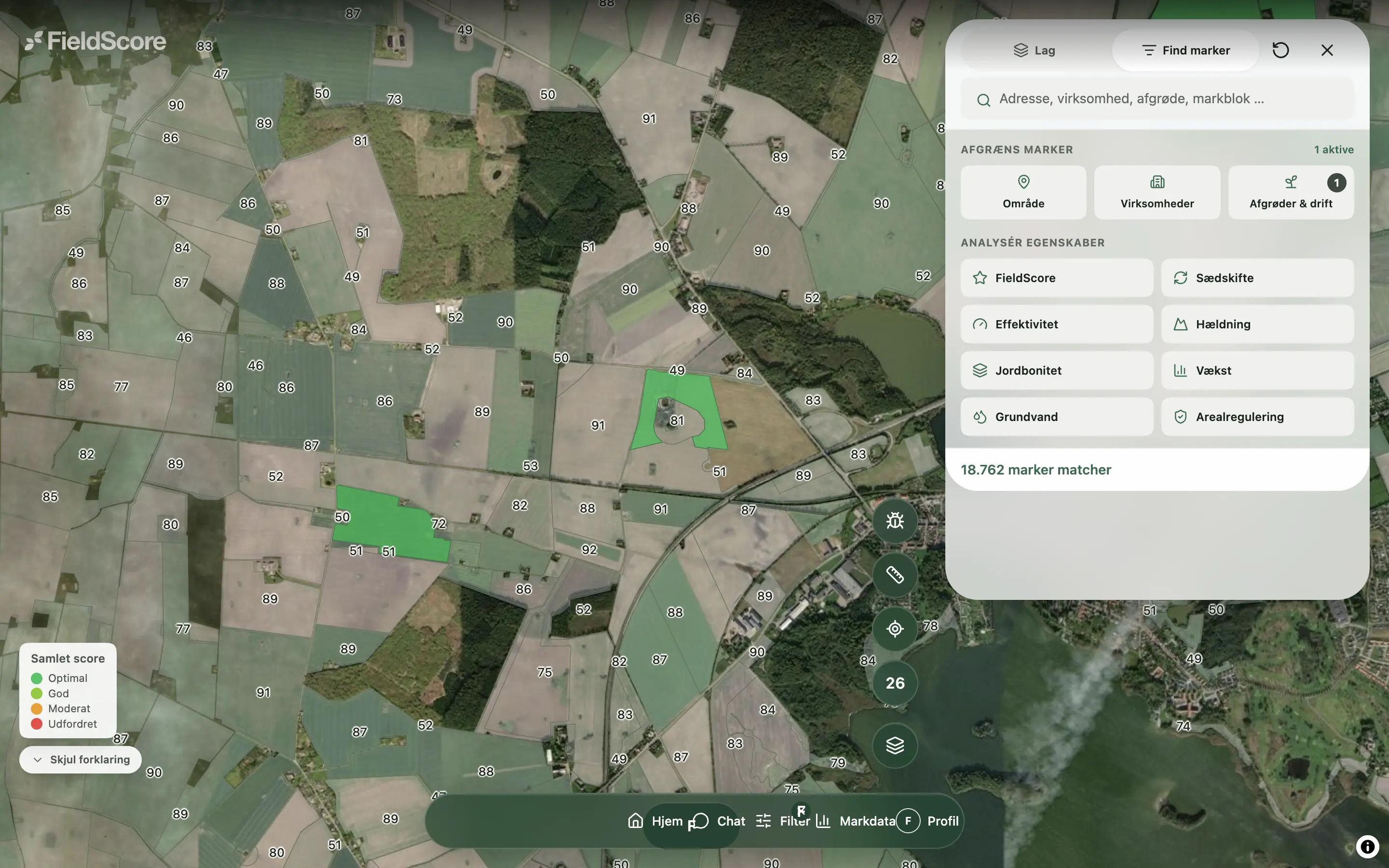Open Markdata in the bottom navigation
Screen dimensions: 1389x868
pos(855,821)
